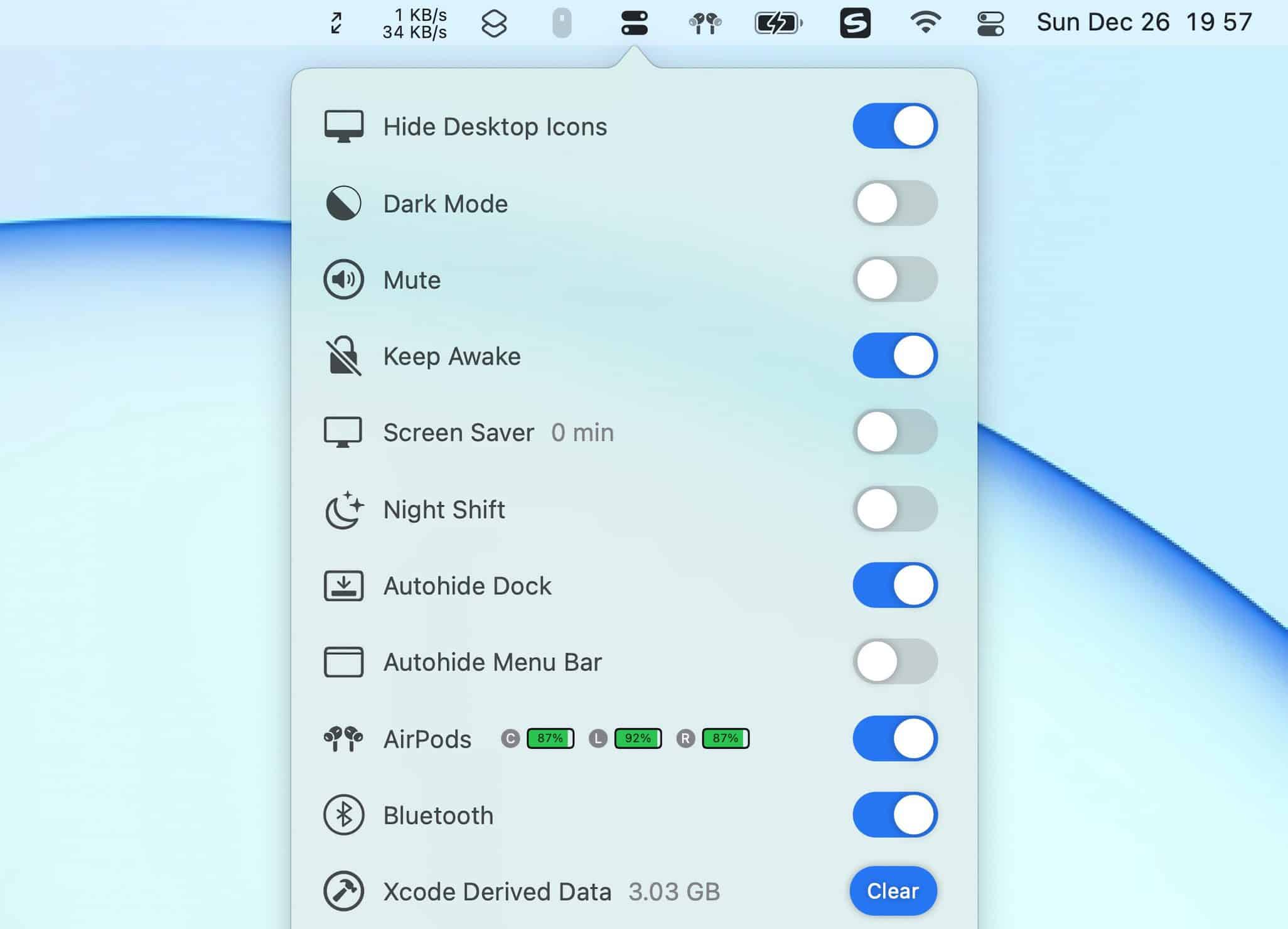Click the Autohide Menu Bar label
Screen dimensions: 1288x929
click(493, 662)
